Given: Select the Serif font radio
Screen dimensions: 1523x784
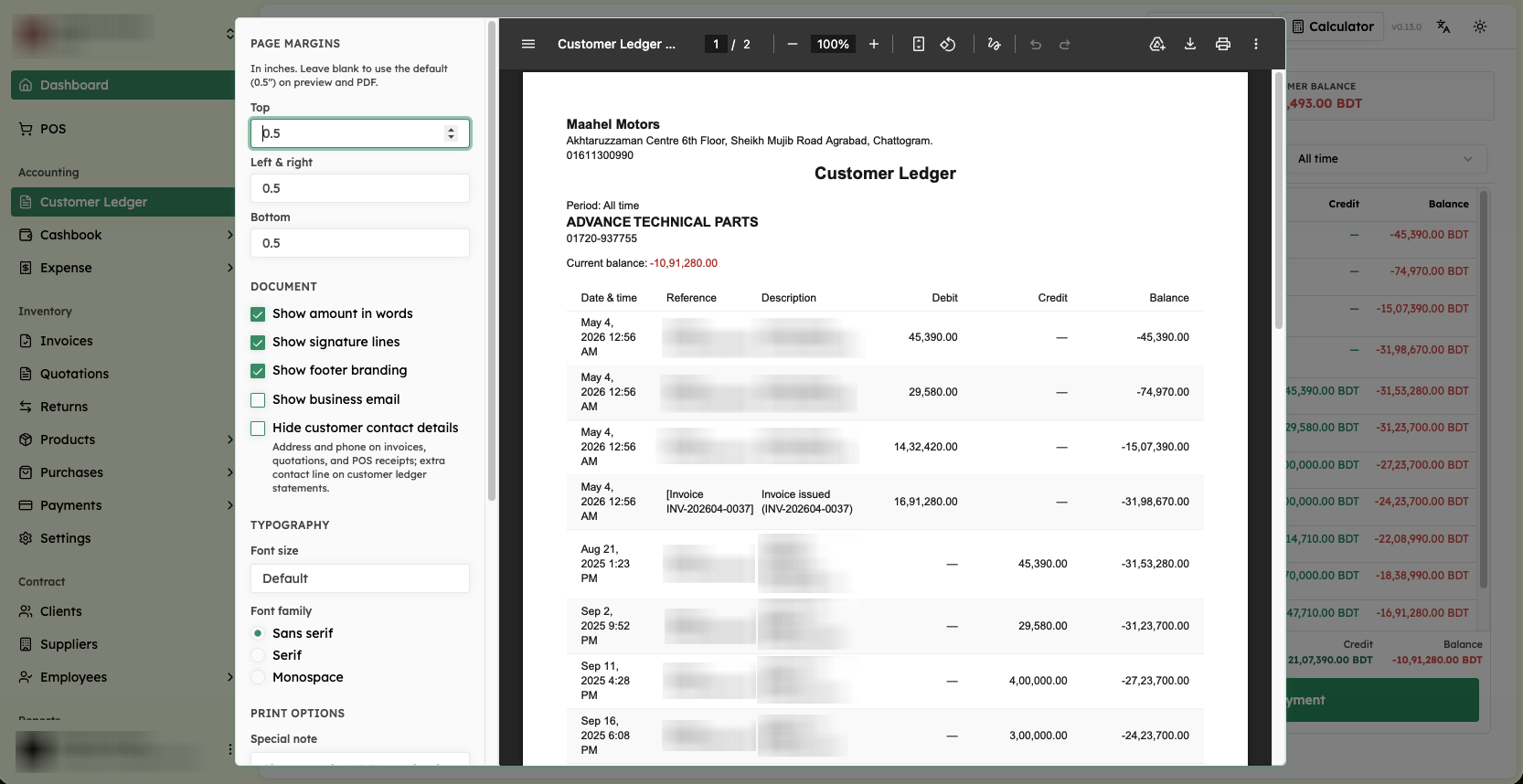Looking at the screenshot, I should [x=258, y=655].
